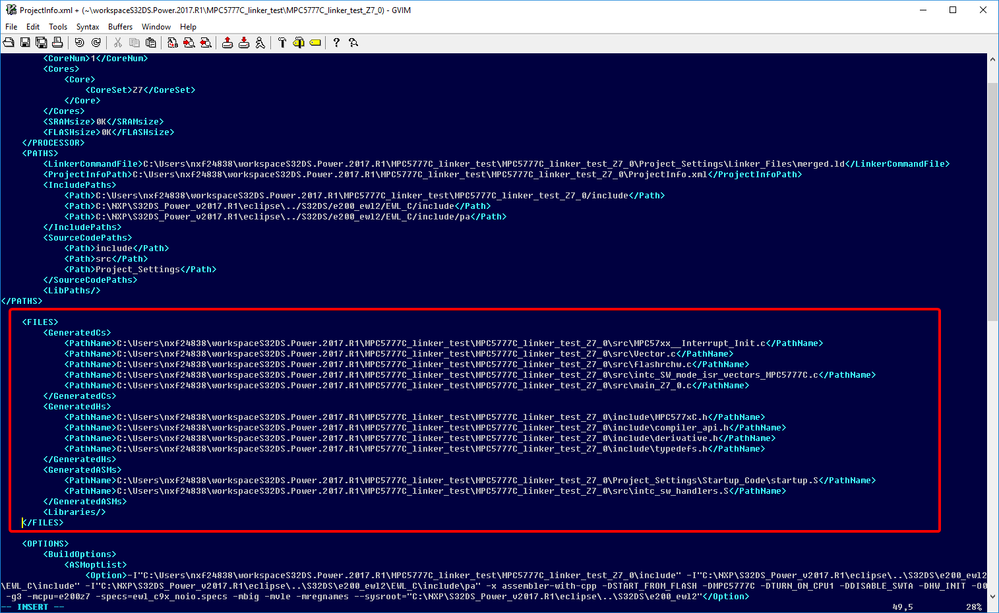Click the Cut scissors icon
999x613 pixels.
(x=118, y=43)
